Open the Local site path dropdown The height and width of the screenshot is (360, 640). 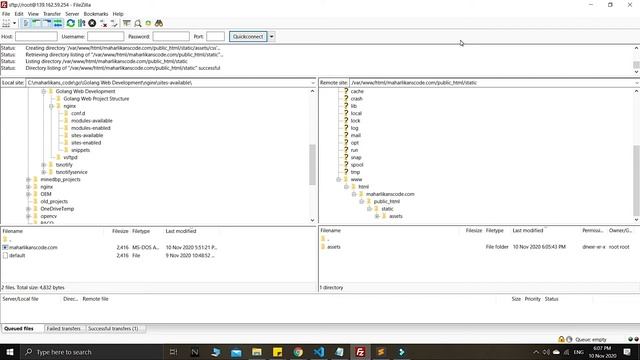tap(313, 82)
